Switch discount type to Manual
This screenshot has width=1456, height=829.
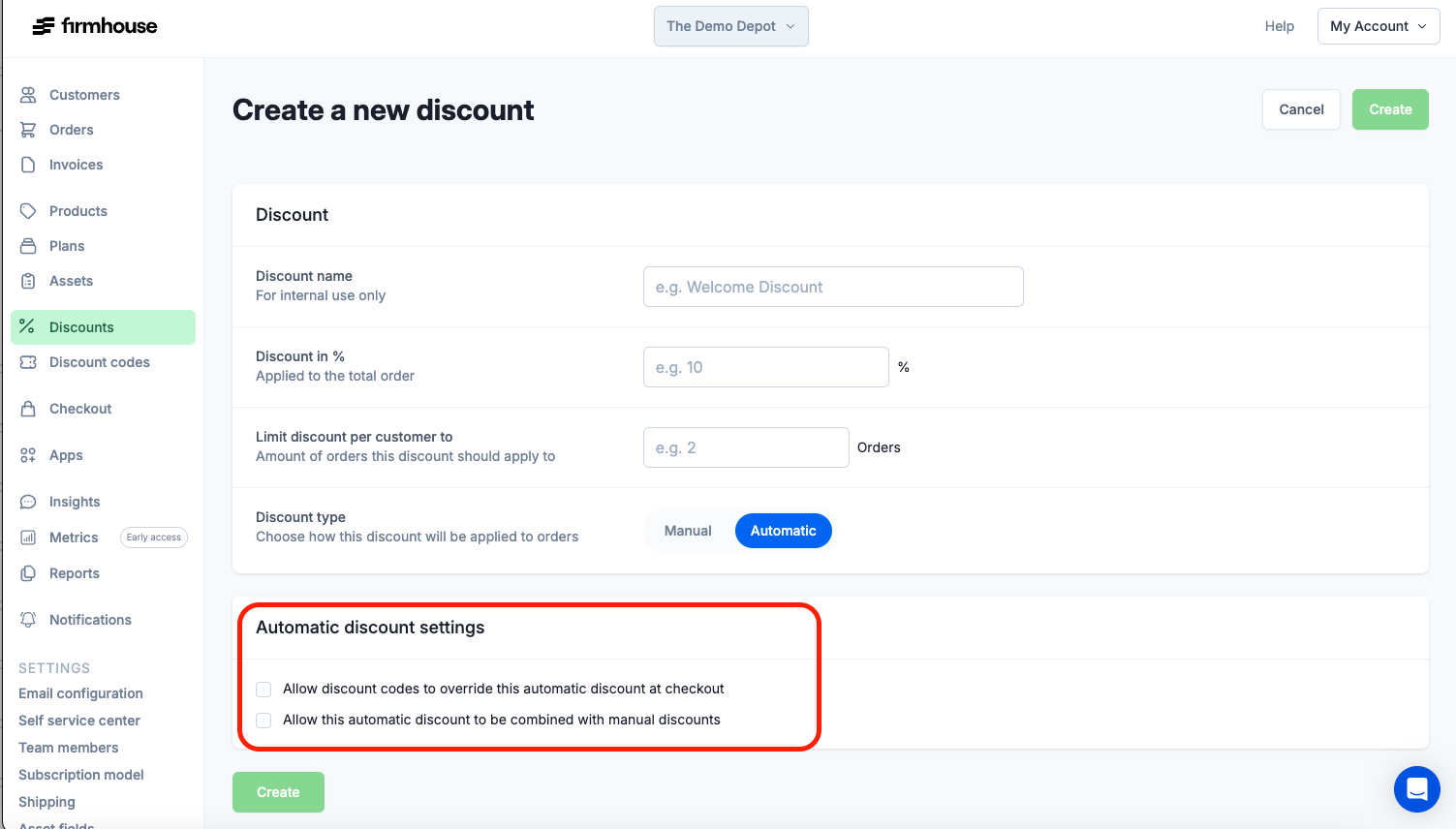coord(688,531)
